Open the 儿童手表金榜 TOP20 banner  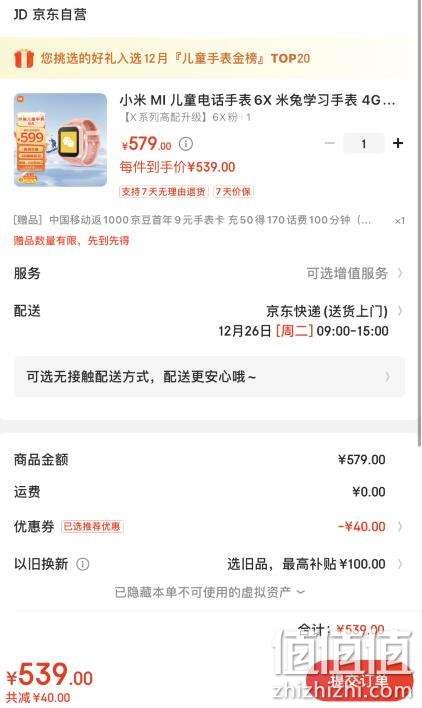(x=210, y=58)
